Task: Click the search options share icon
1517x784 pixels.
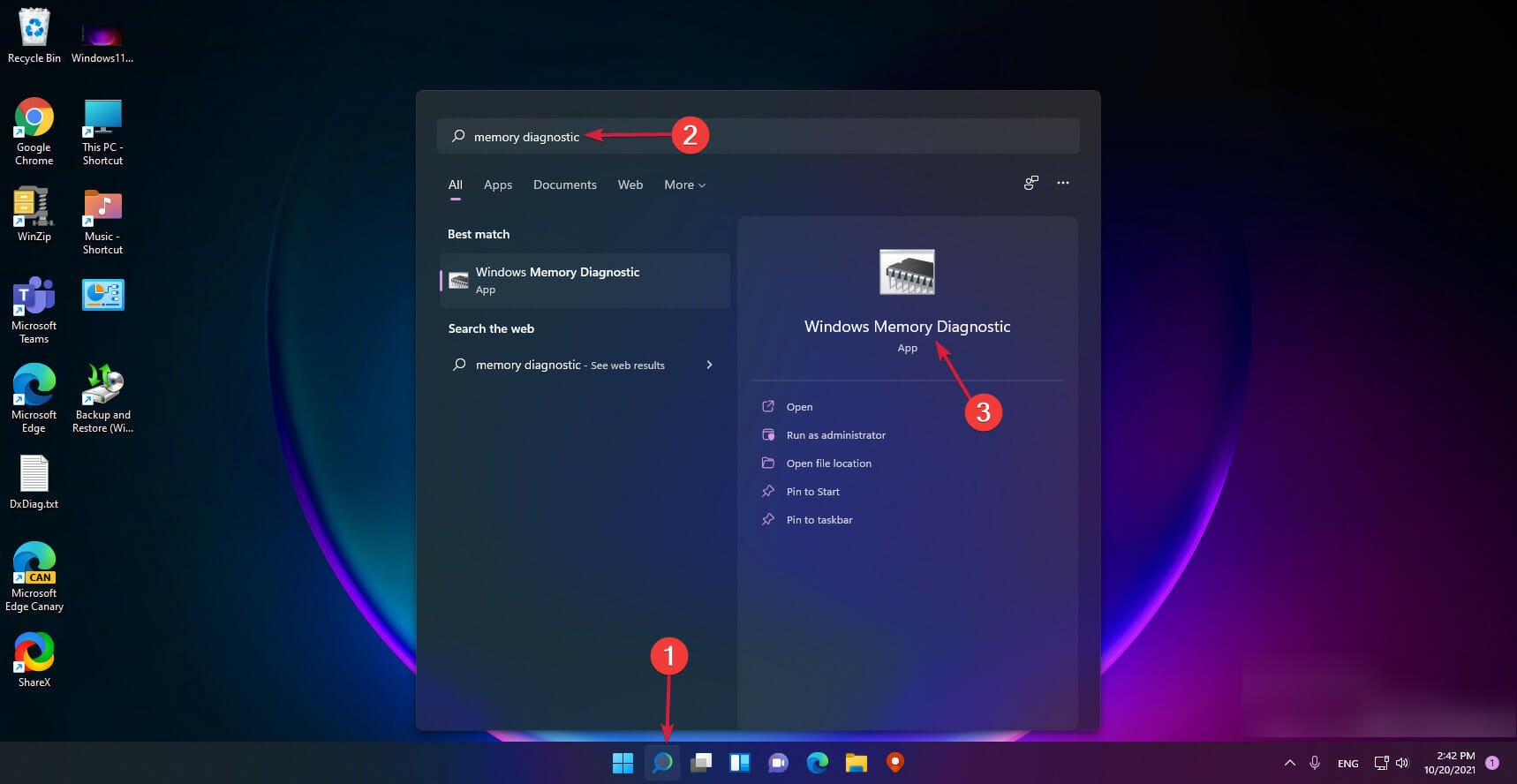Action: [1030, 183]
